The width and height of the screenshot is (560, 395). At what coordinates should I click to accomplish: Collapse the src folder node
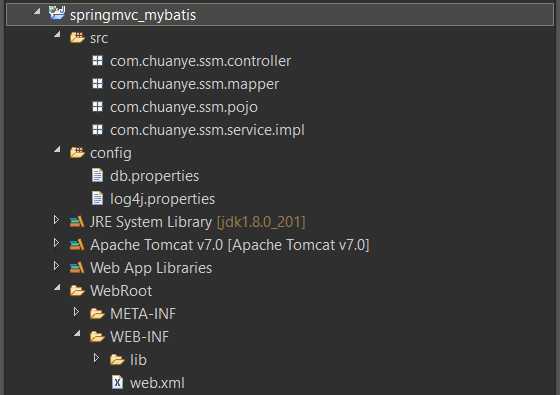[57, 35]
